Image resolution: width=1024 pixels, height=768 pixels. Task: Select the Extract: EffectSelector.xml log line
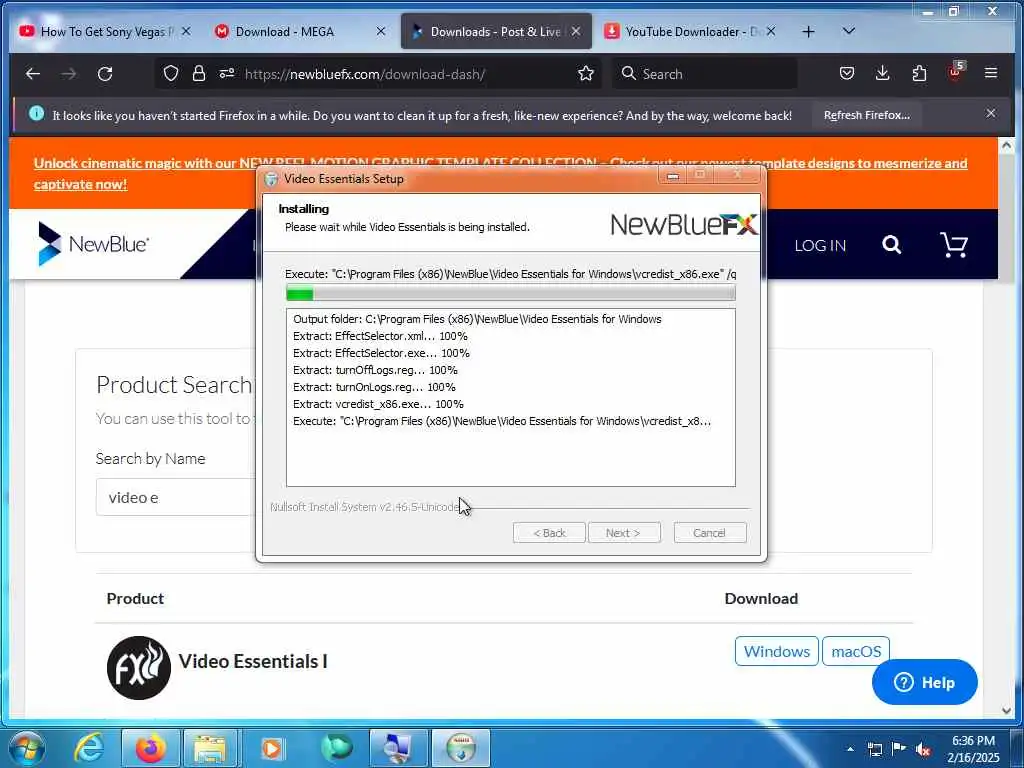coord(380,336)
